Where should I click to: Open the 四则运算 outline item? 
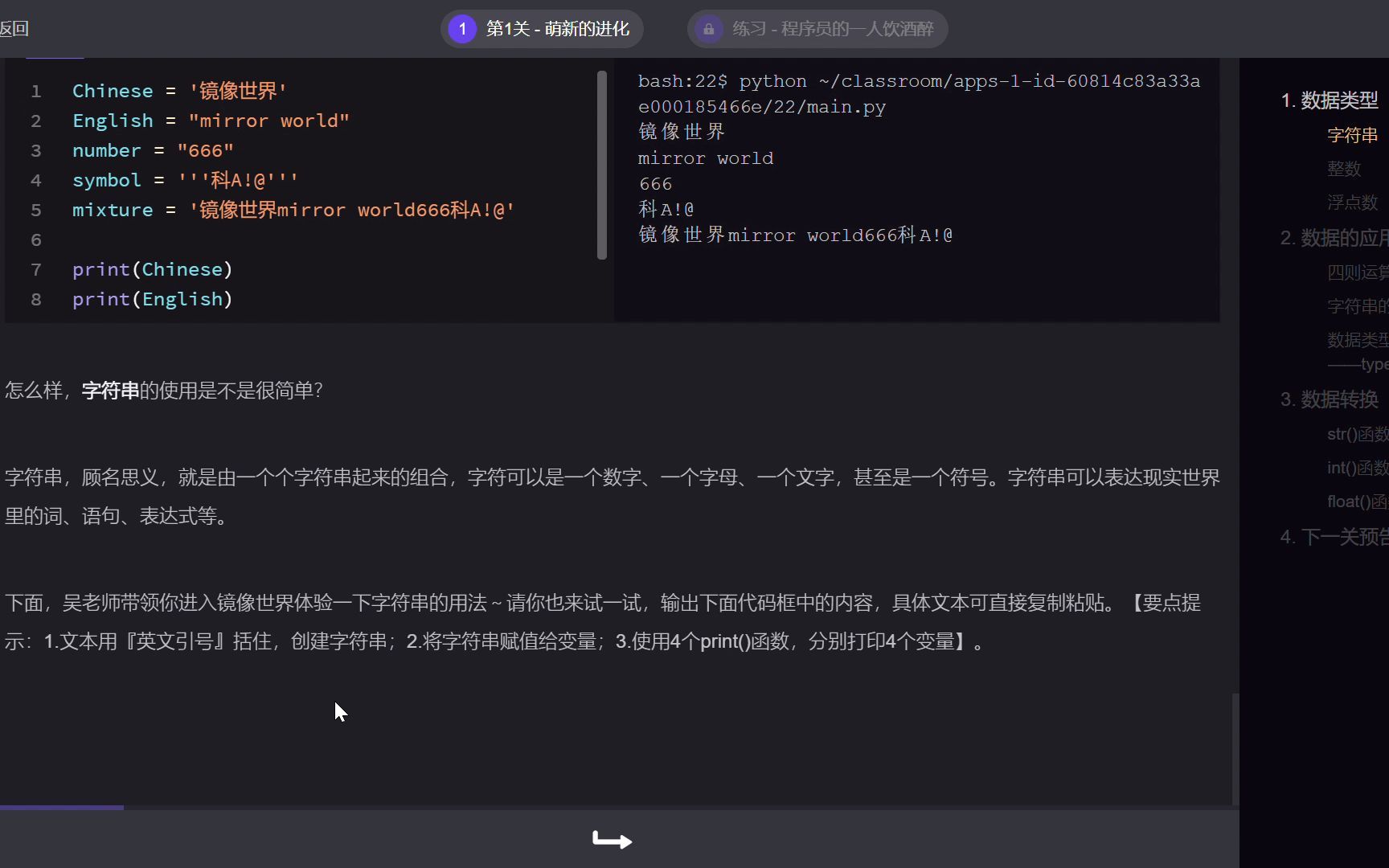pyautogui.click(x=1357, y=272)
